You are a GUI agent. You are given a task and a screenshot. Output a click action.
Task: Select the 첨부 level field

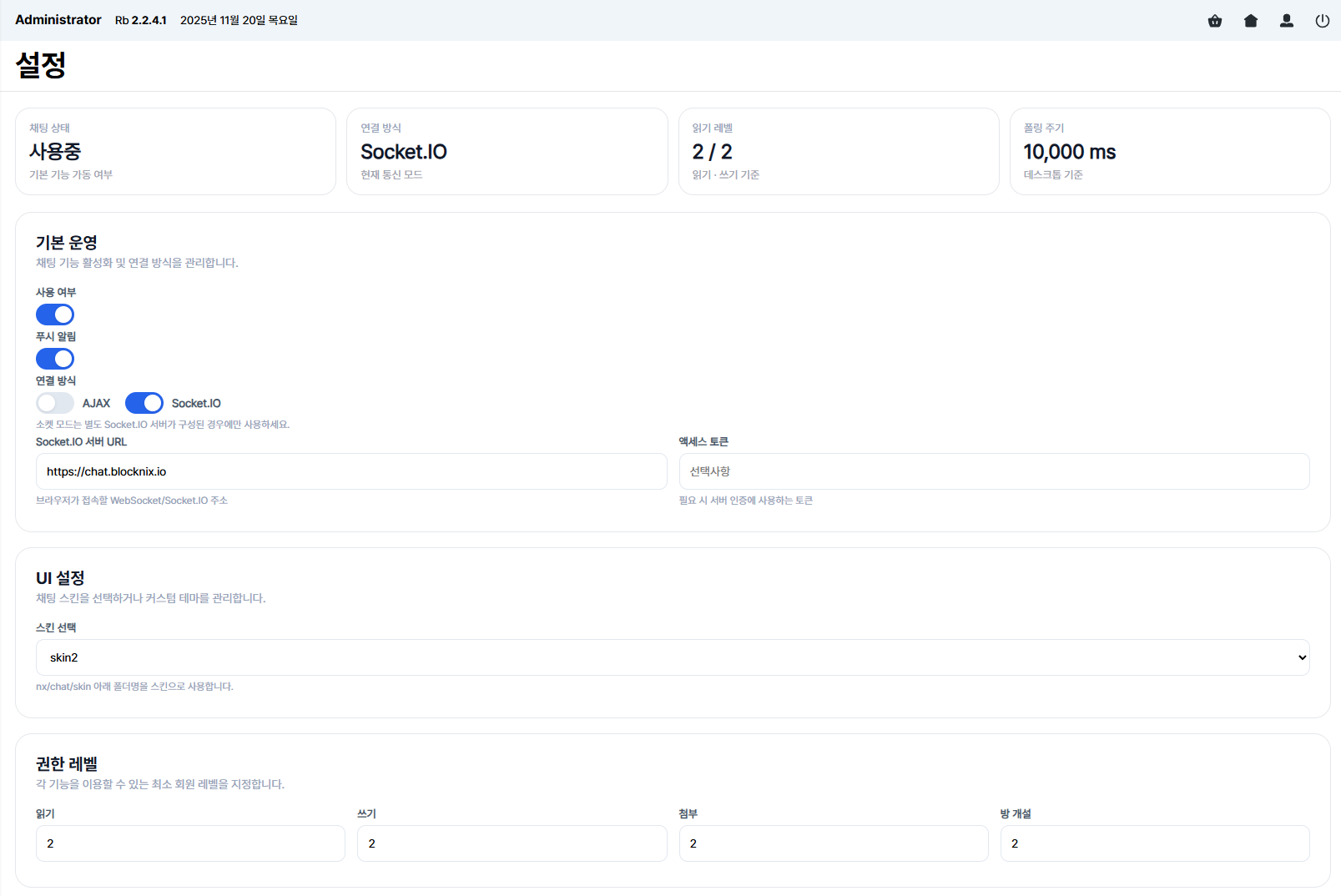click(834, 843)
